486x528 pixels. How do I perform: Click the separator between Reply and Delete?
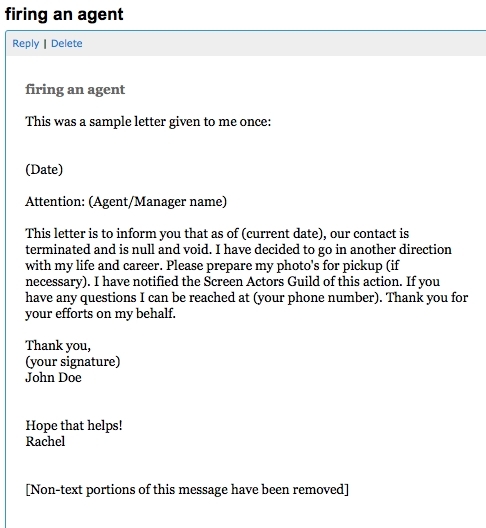pyautogui.click(x=45, y=43)
